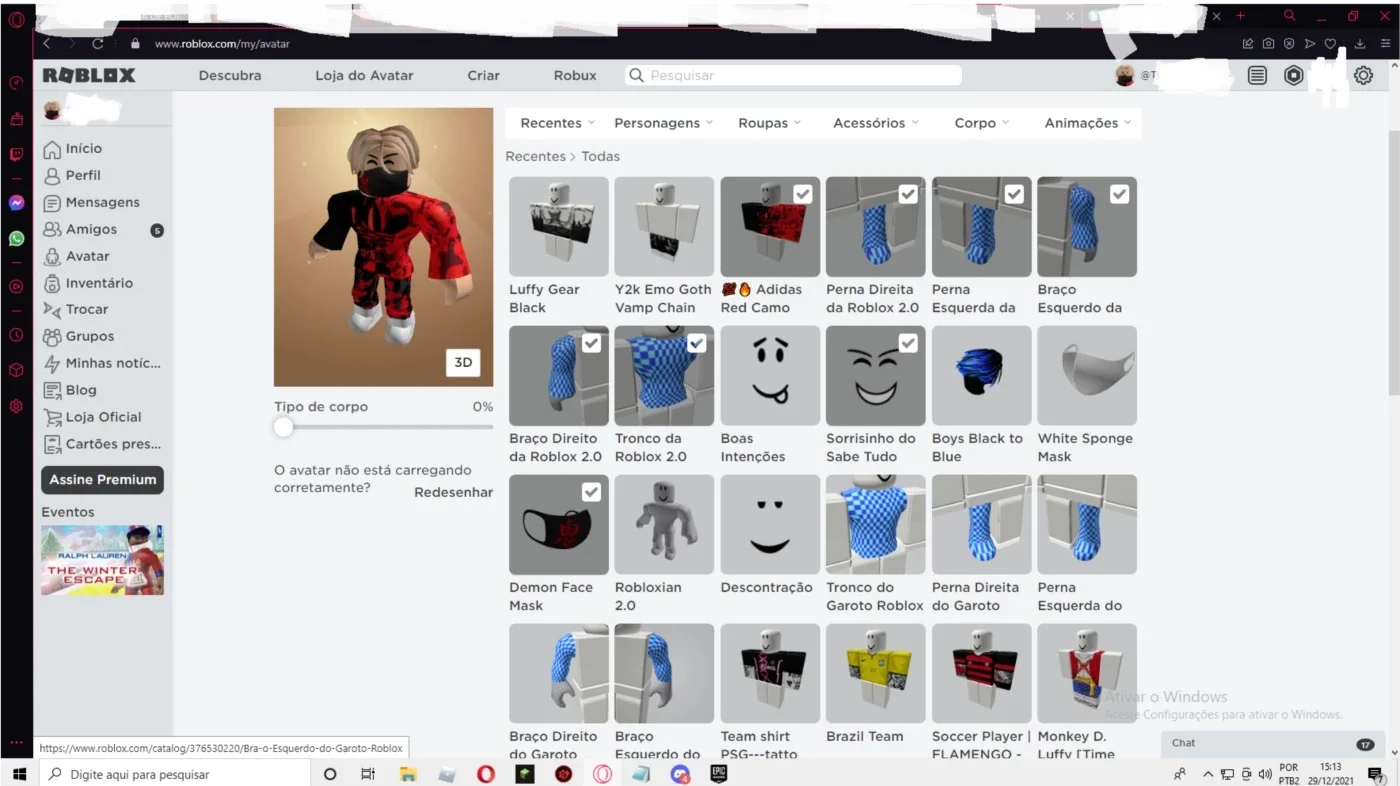Screen dimensions: 1400x786
Task: Click the heart bookmark icon in address bar
Action: click(x=1330, y=44)
